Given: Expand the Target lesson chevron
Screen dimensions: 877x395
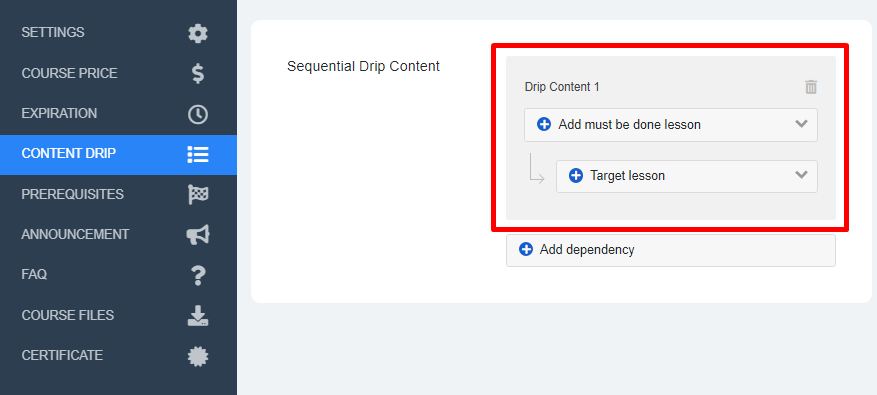Looking at the screenshot, I should (x=801, y=175).
